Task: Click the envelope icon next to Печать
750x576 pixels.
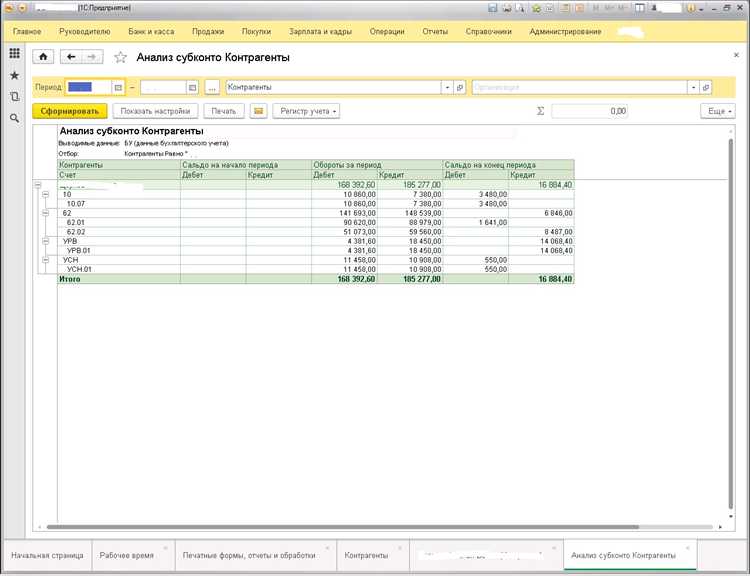Action: (x=258, y=111)
